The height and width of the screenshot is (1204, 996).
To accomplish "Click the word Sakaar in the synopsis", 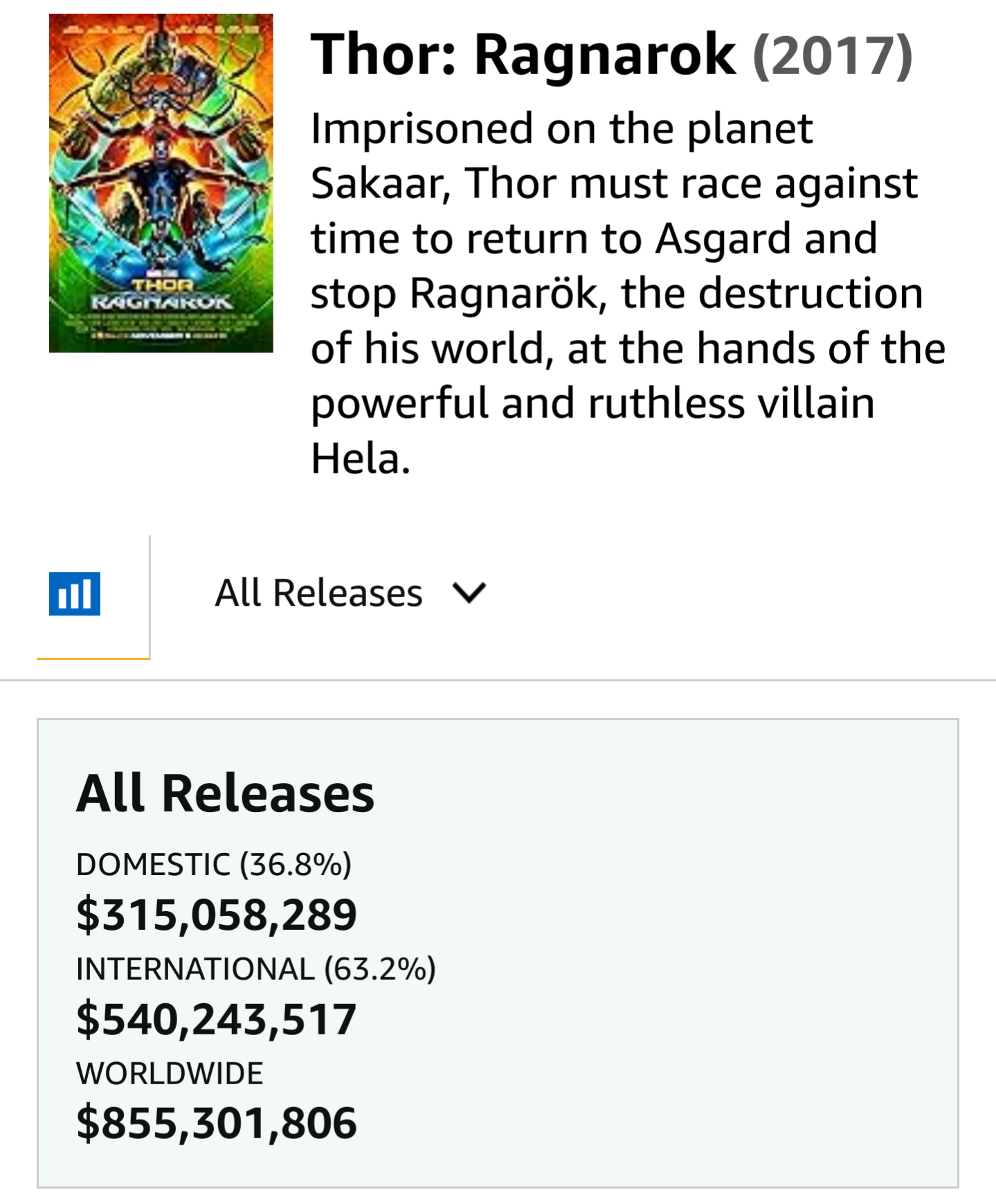I will (381, 183).
